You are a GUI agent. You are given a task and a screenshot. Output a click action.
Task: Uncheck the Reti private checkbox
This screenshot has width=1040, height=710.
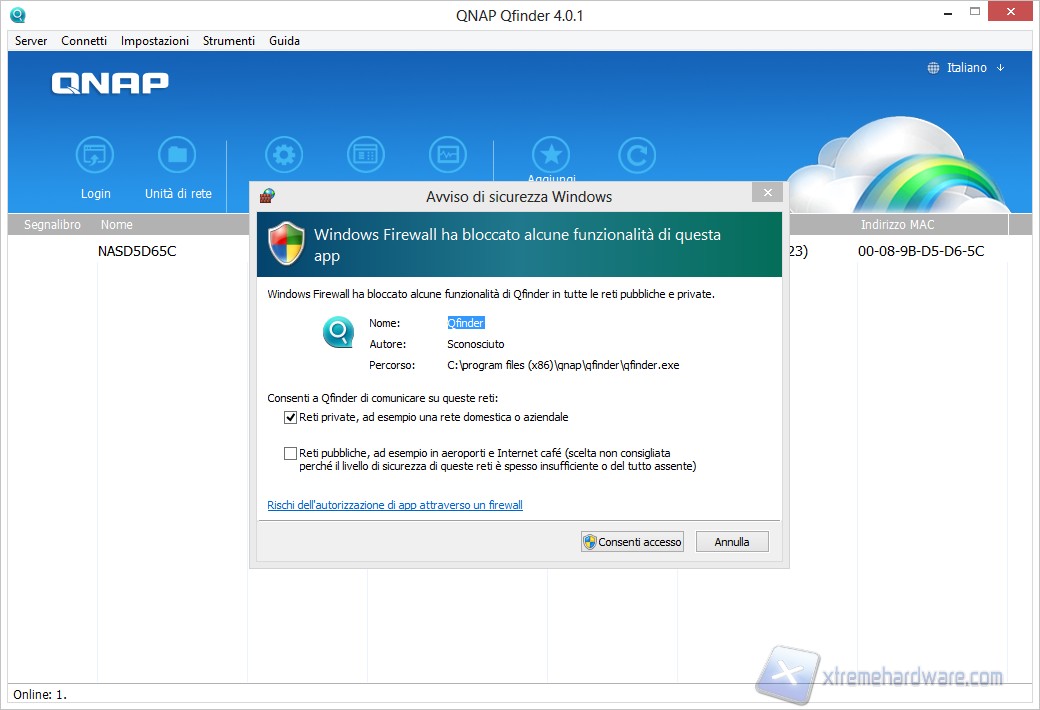(291, 417)
